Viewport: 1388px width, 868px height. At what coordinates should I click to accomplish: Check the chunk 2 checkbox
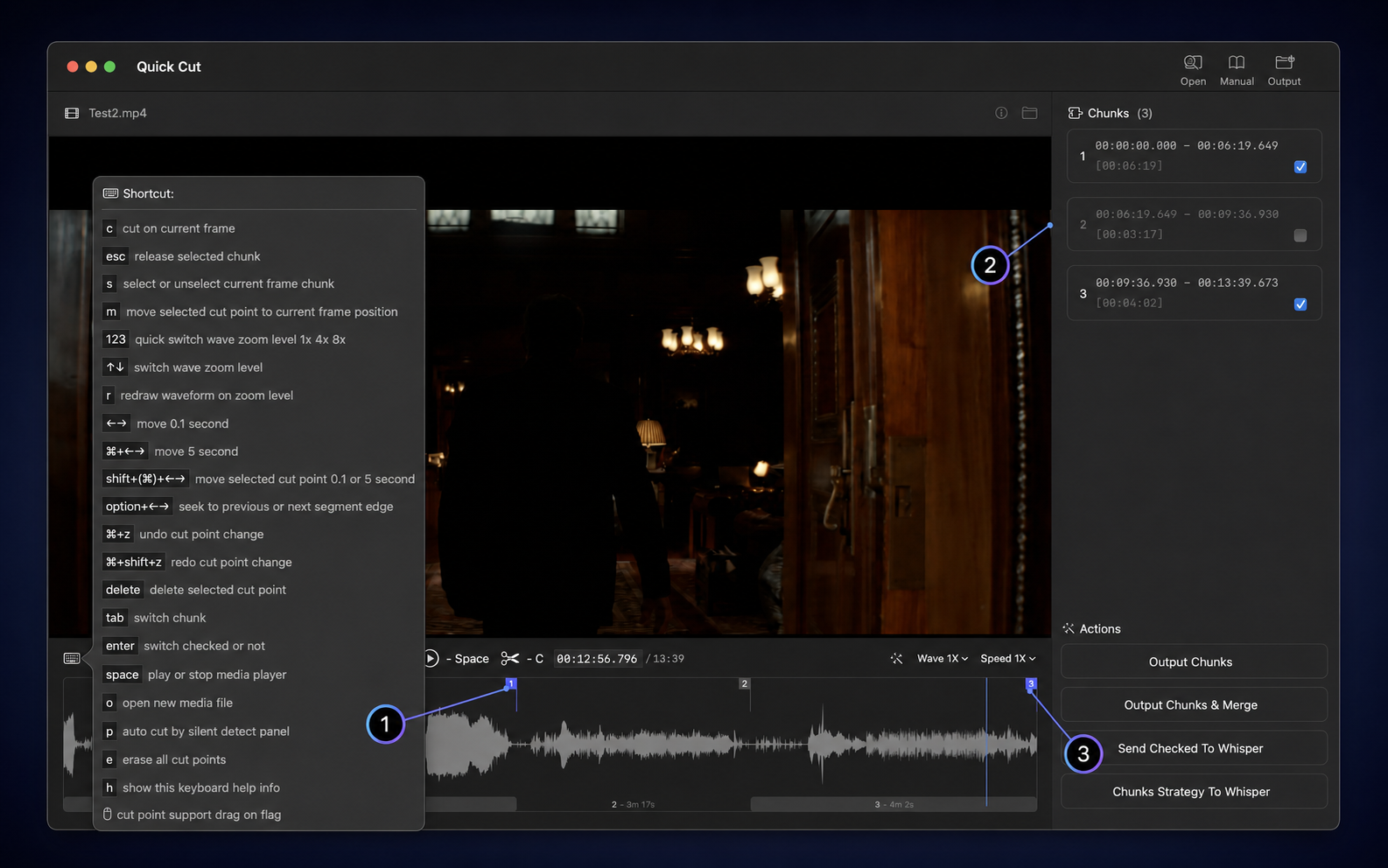(1300, 235)
